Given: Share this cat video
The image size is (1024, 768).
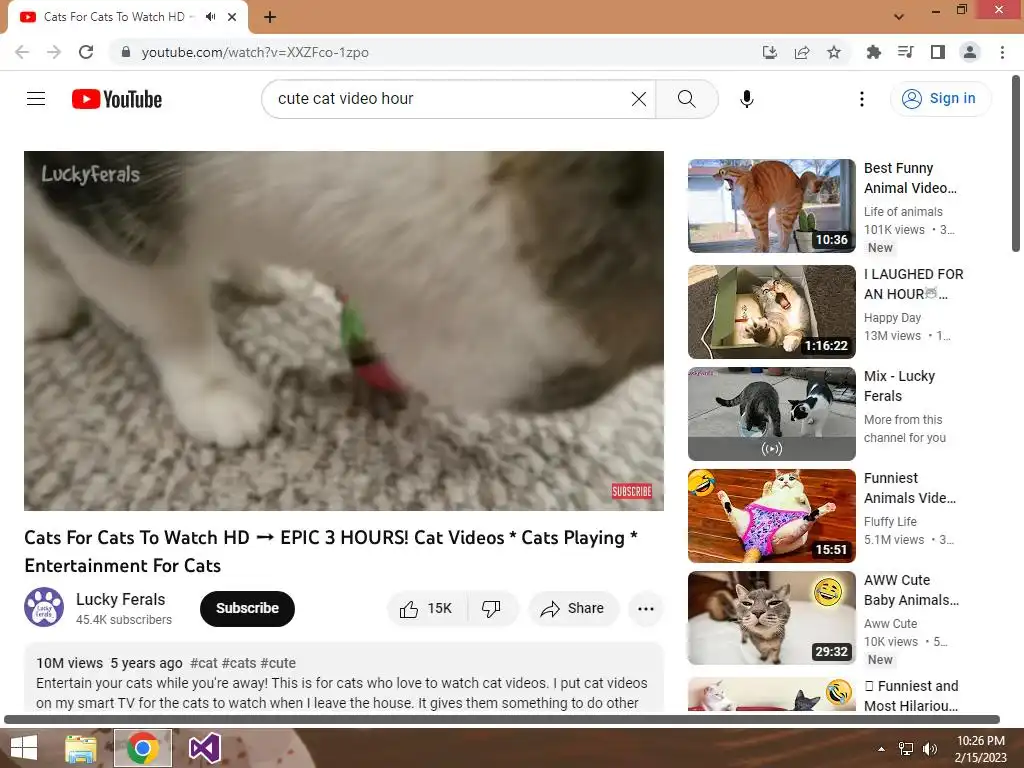Looking at the screenshot, I should coord(573,609).
